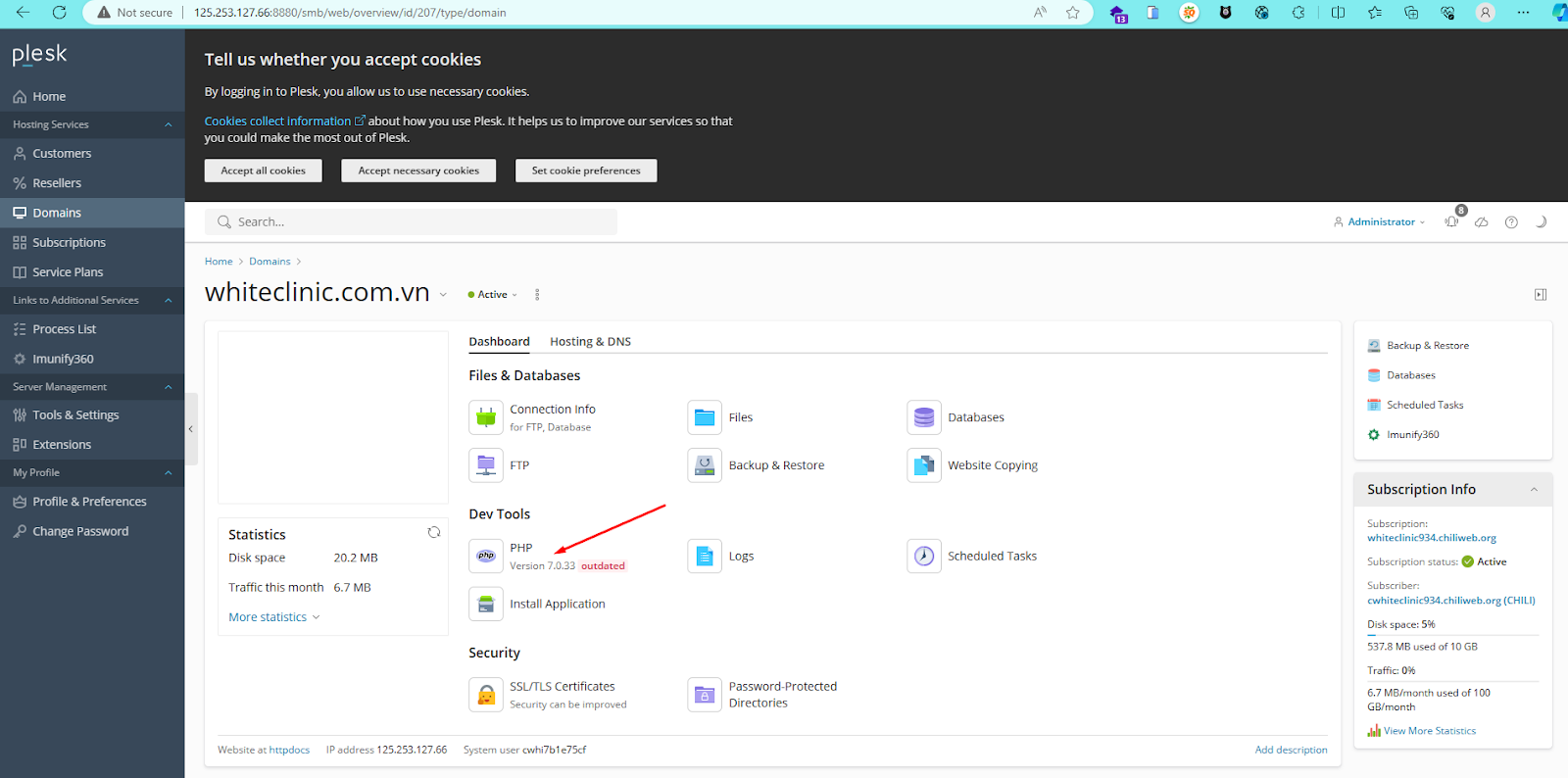Open the PHP settings icon
This screenshot has width=1568, height=778.
pyautogui.click(x=486, y=556)
